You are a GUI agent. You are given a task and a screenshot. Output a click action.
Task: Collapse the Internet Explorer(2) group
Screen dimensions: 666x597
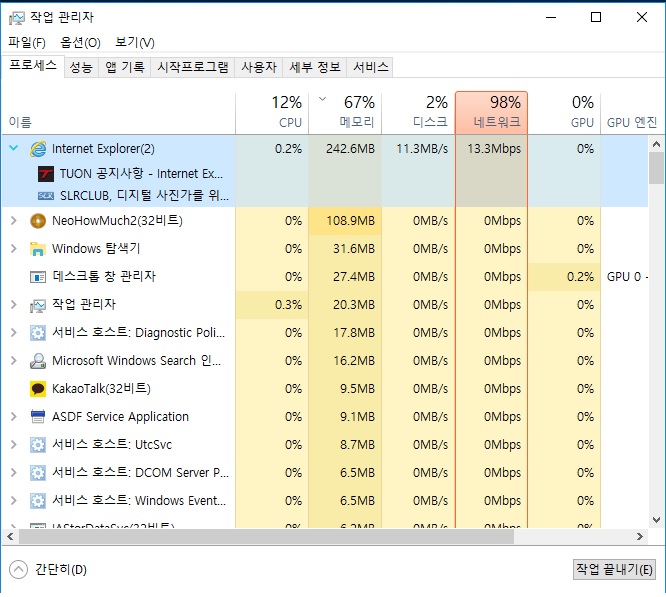14,148
